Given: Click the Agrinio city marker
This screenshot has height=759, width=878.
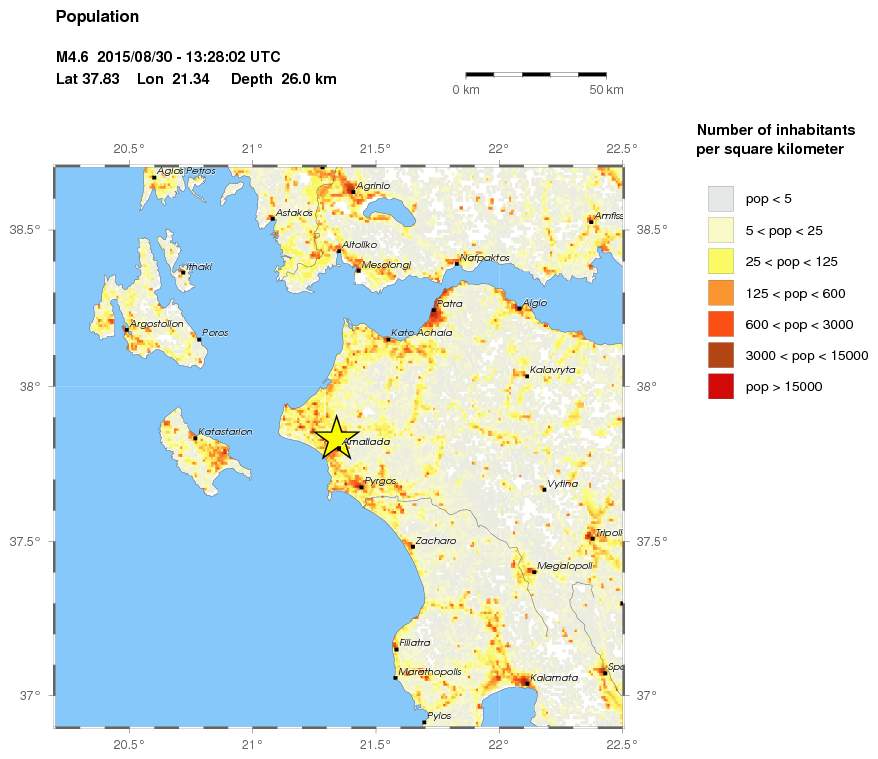Looking at the screenshot, I should click(x=353, y=191).
